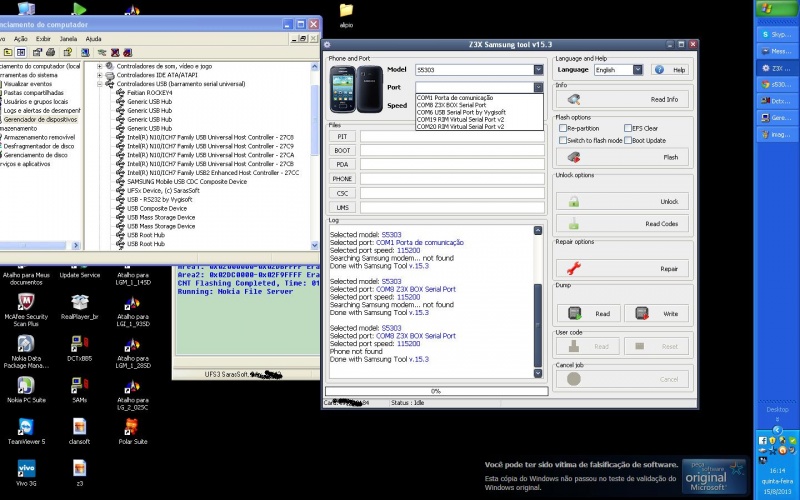Open the alipio folder on the desktop
This screenshot has width=800, height=500.
pyautogui.click(x=346, y=15)
